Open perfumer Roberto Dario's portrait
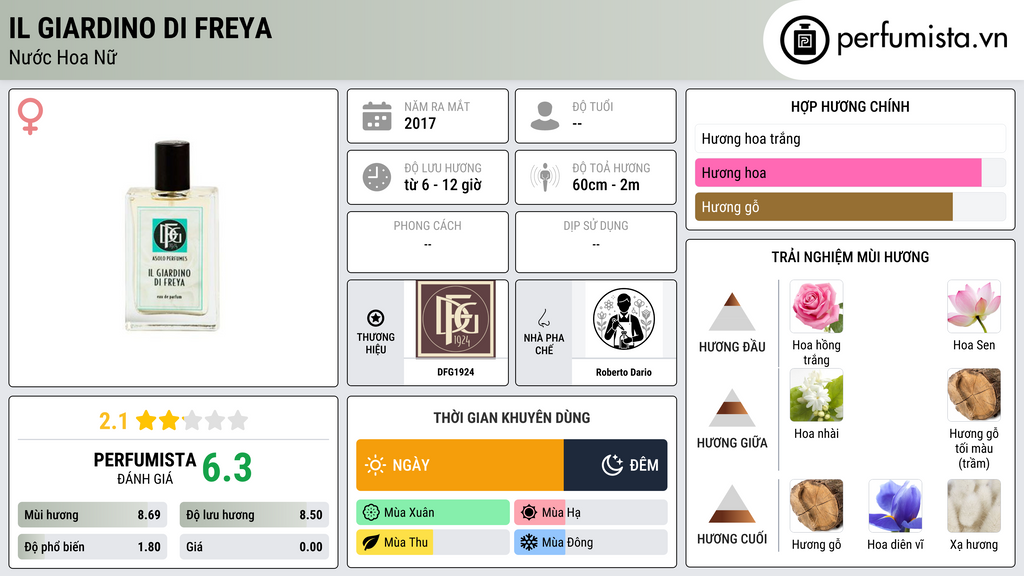 point(624,319)
